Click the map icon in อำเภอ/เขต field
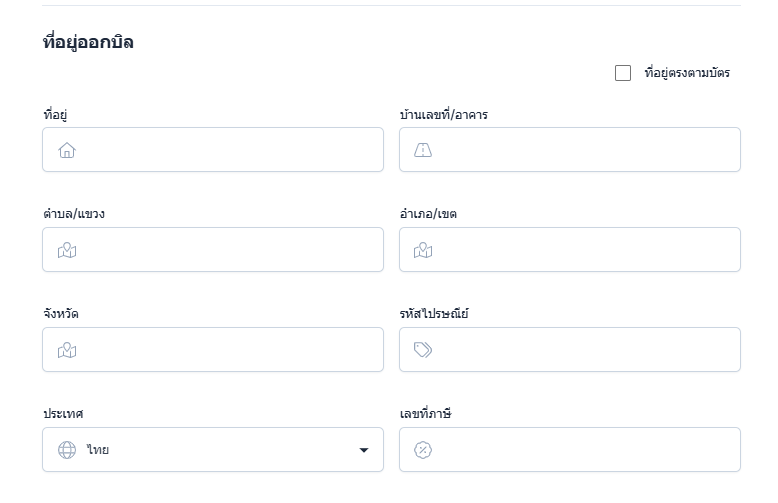Viewport: 778px width, 503px height. point(423,250)
